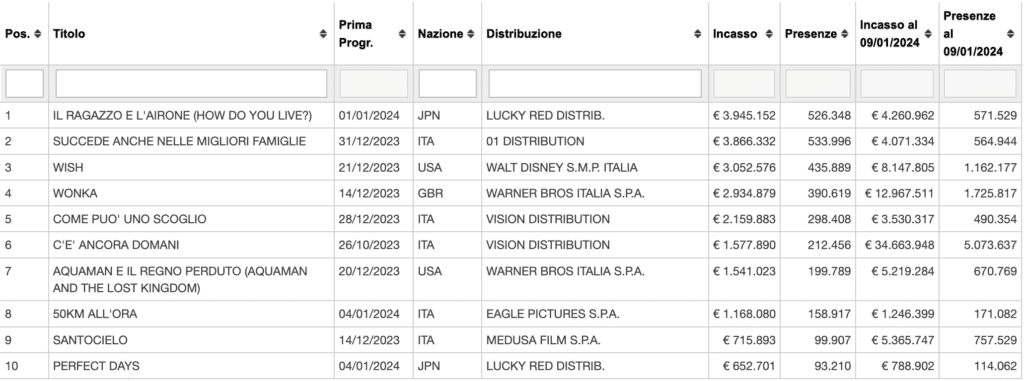Image resolution: width=1024 pixels, height=381 pixels.
Task: Click MEDUSA FILM S.P.A. cell
Action: coord(543,340)
